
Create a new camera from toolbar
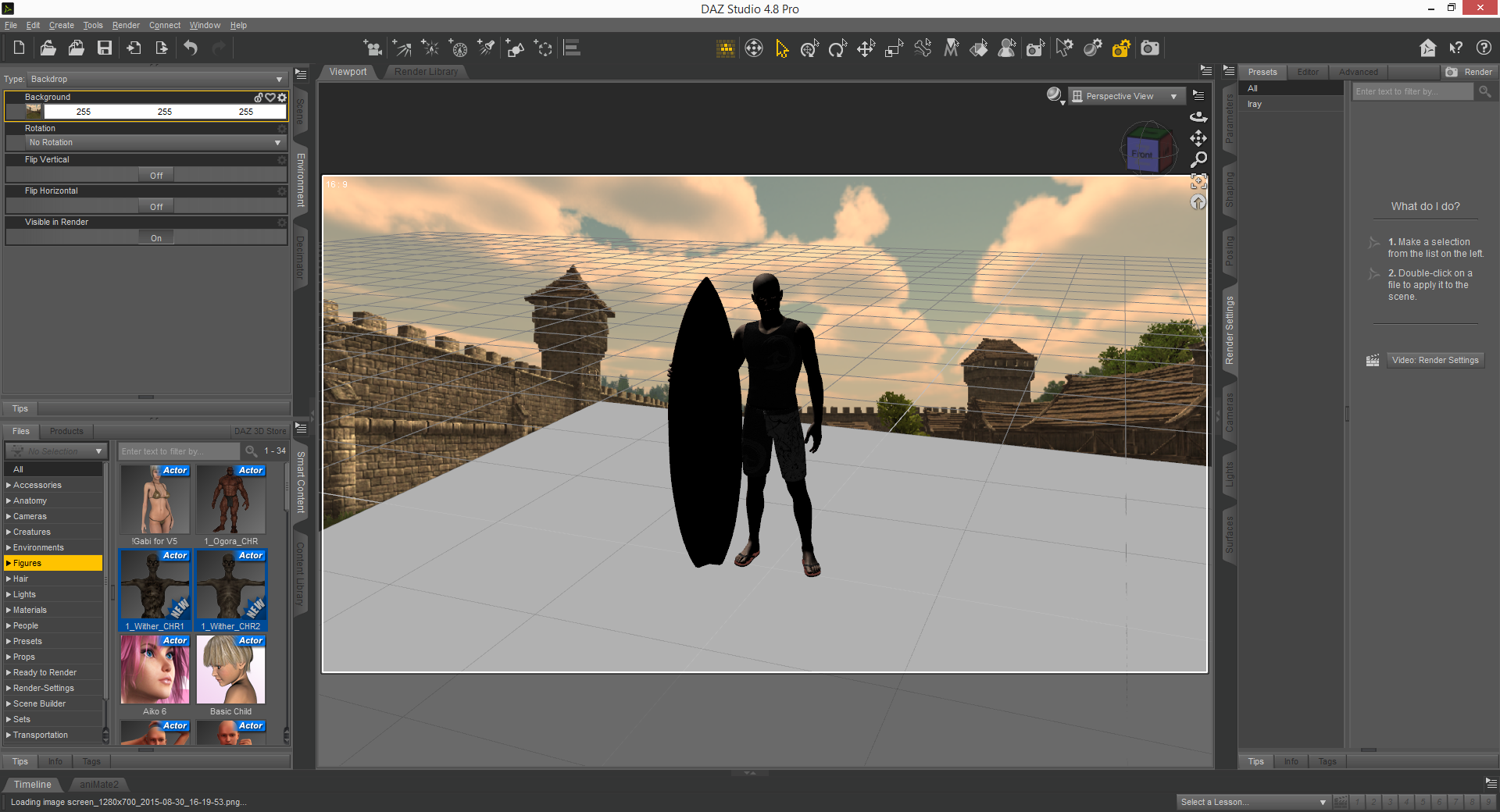point(373,48)
